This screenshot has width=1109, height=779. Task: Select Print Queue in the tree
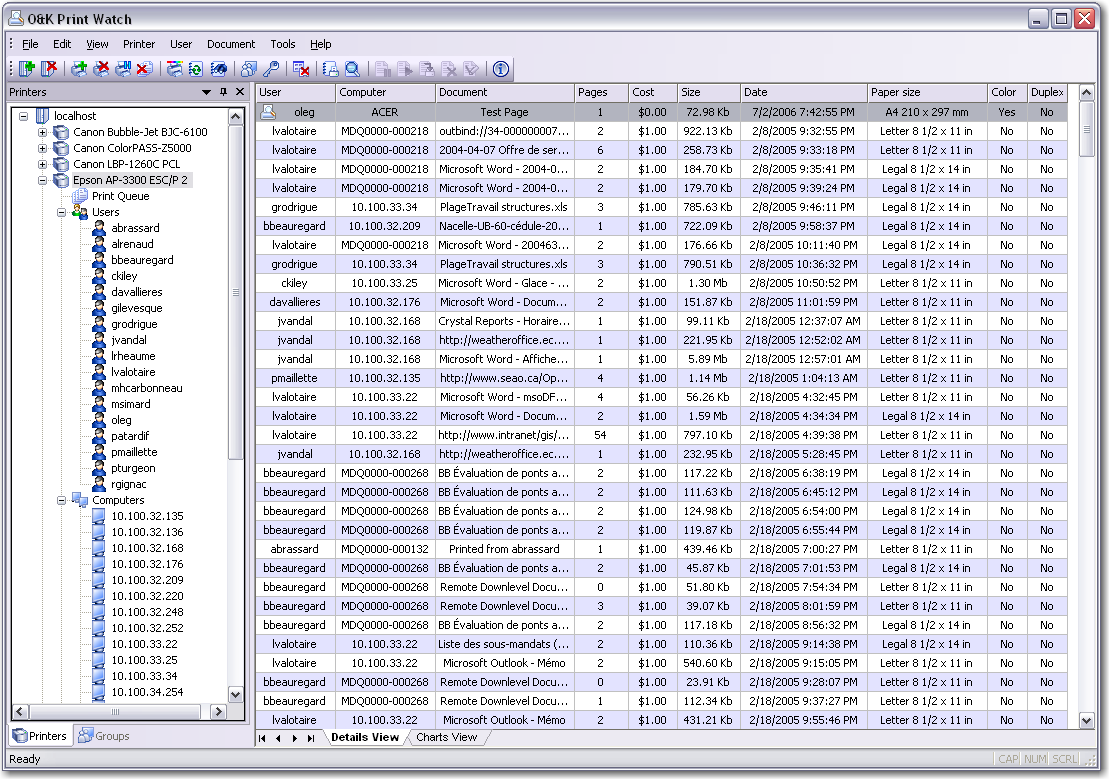pos(120,196)
